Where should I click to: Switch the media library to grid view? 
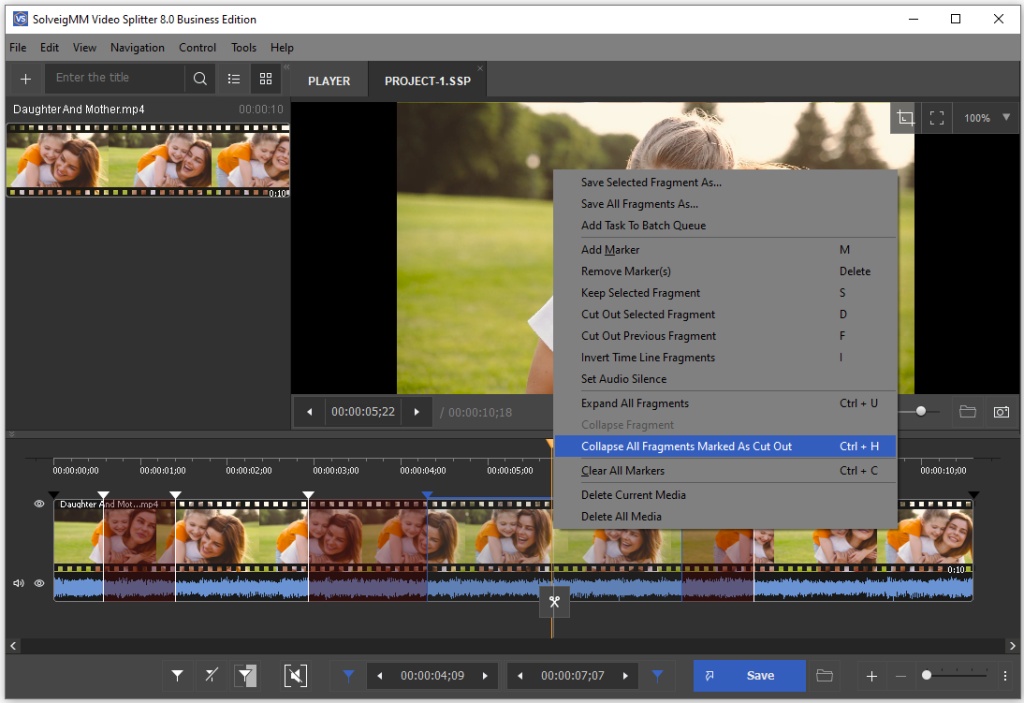pos(265,78)
